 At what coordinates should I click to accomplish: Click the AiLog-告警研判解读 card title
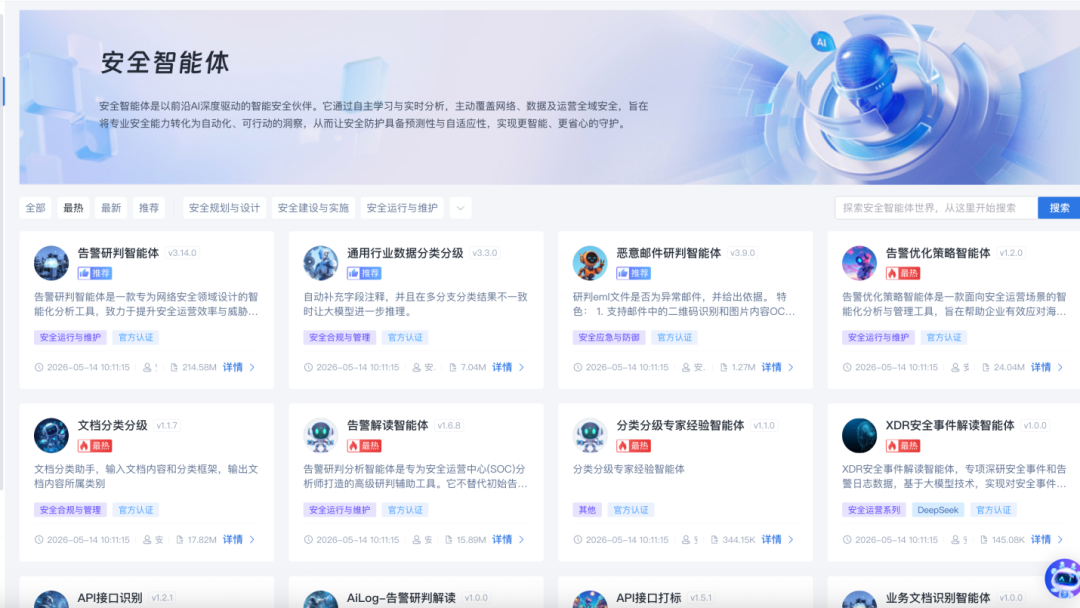pyautogui.click(x=402, y=598)
